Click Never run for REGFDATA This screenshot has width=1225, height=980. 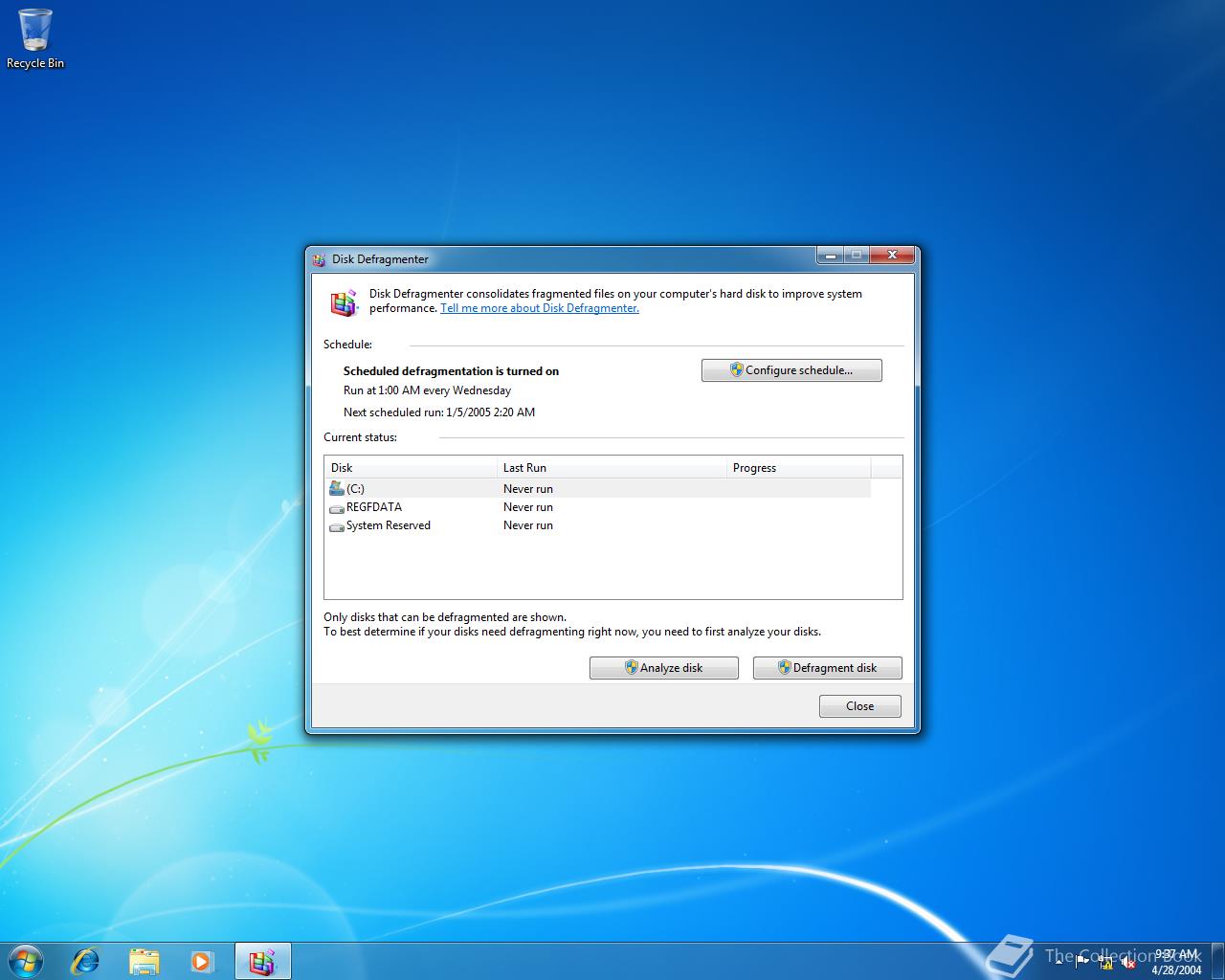click(x=528, y=507)
